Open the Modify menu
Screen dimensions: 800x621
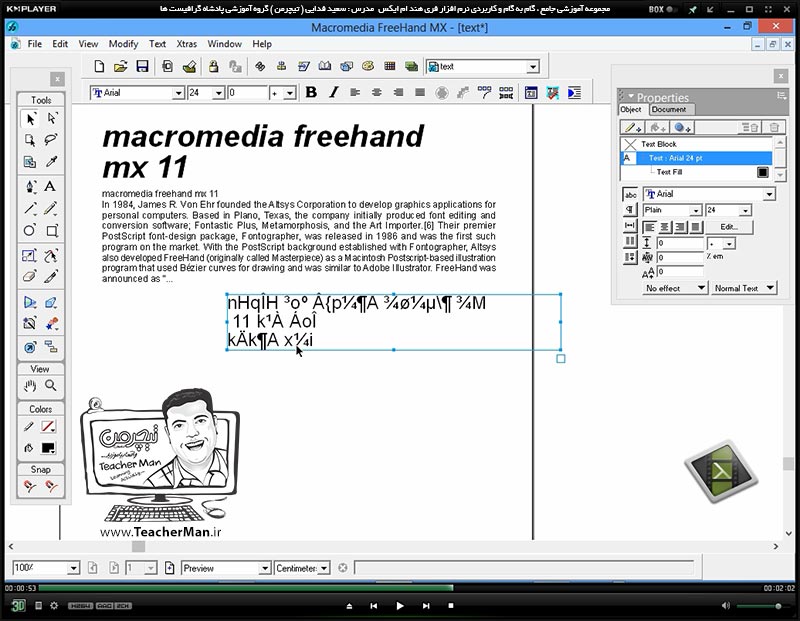[x=123, y=44]
